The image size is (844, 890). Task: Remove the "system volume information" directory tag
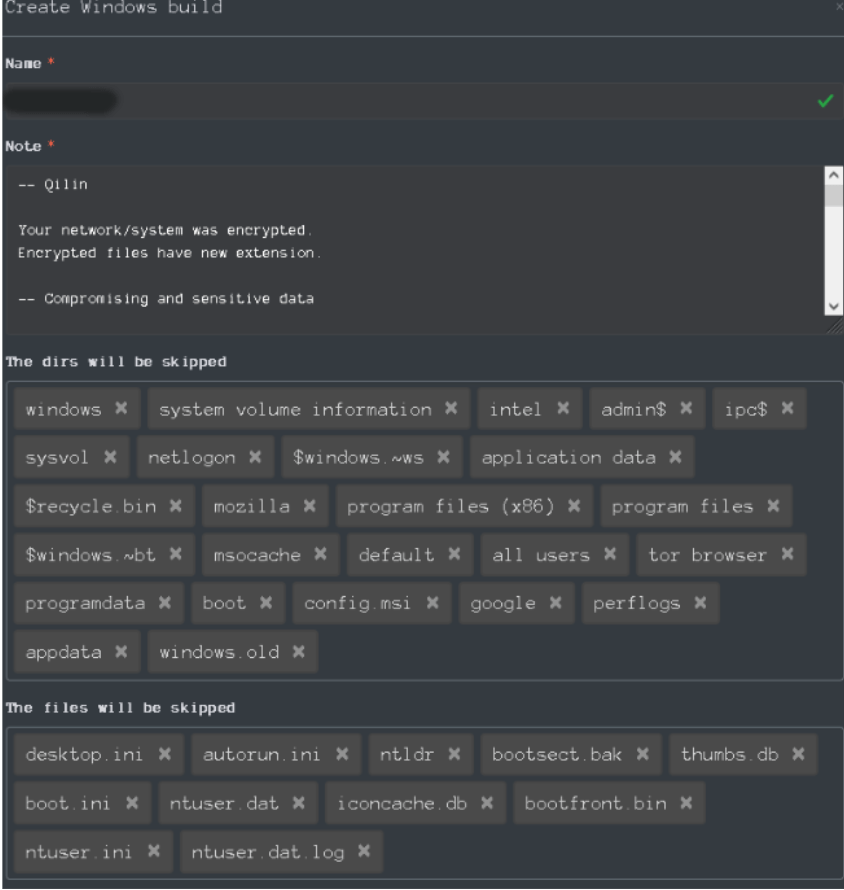(451, 409)
